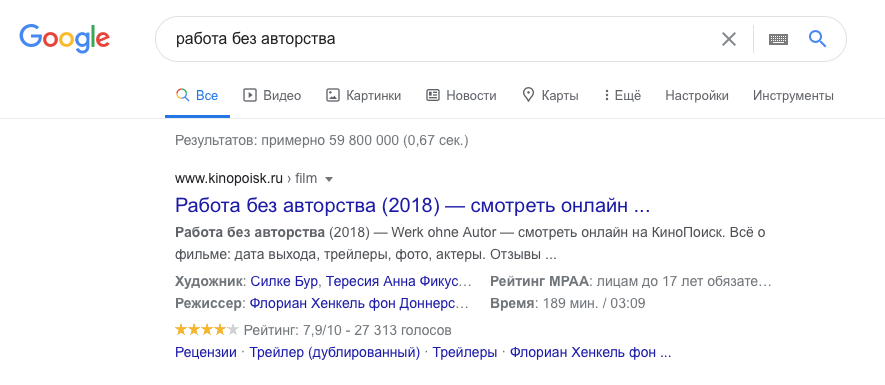Viewport: 885px width, 385px height.
Task: Open the Работа без авторства (2018) result title
Action: [413, 205]
